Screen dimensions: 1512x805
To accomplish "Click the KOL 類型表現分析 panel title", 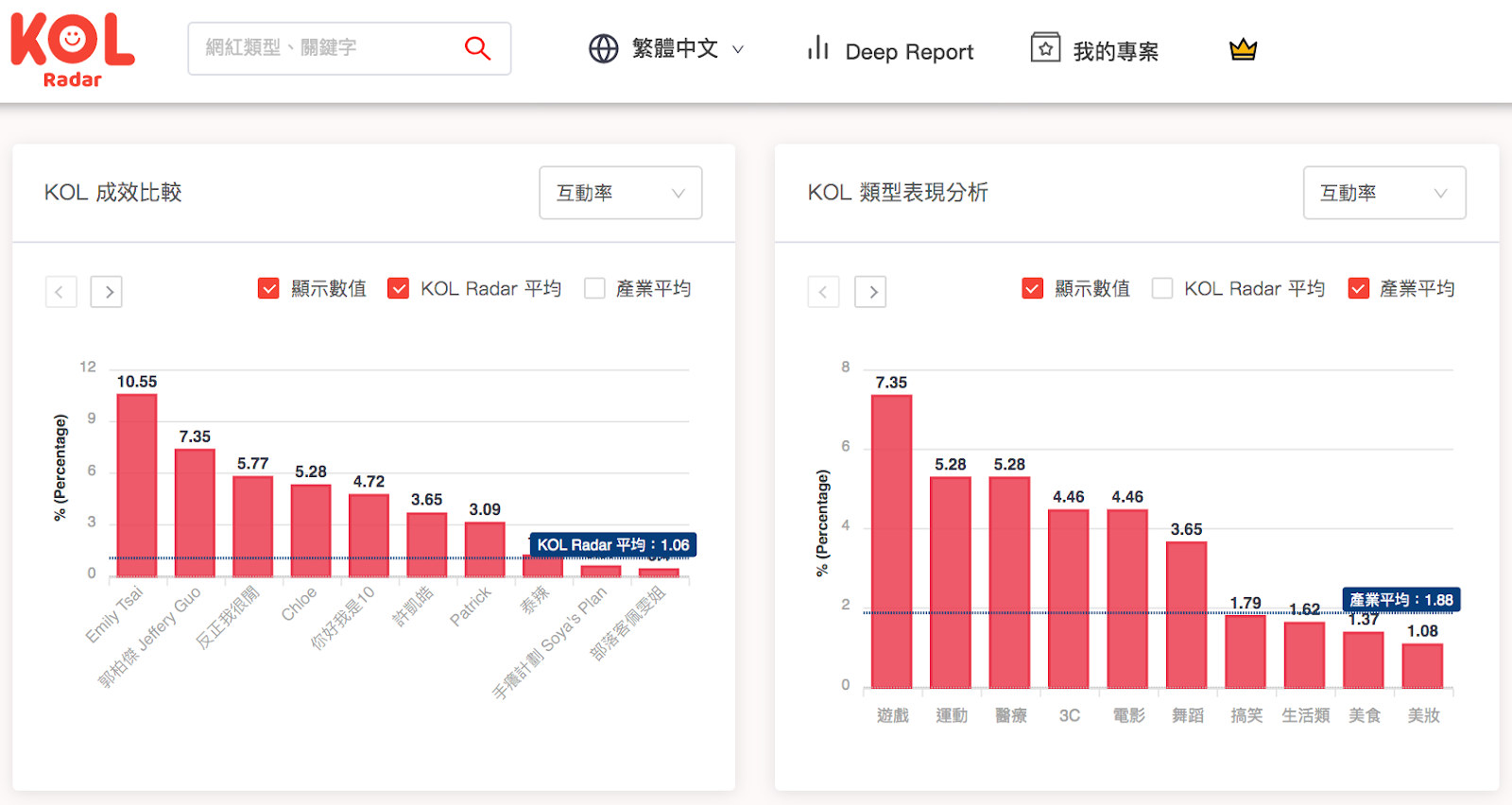I will click(x=898, y=193).
